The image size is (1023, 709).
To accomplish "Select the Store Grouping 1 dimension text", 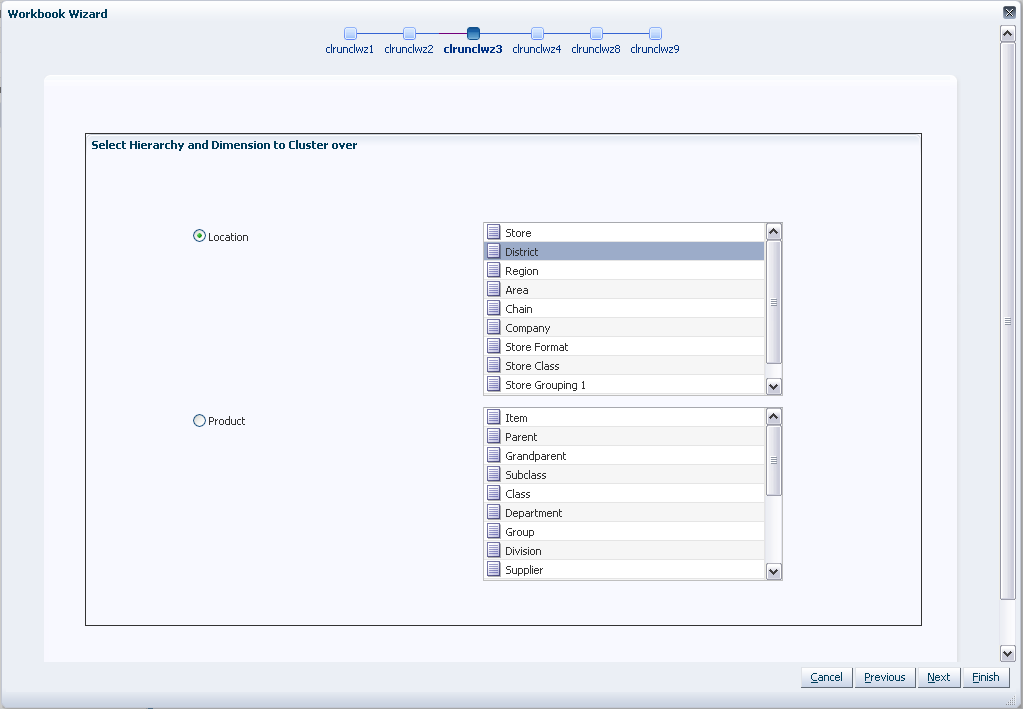I will (545, 385).
